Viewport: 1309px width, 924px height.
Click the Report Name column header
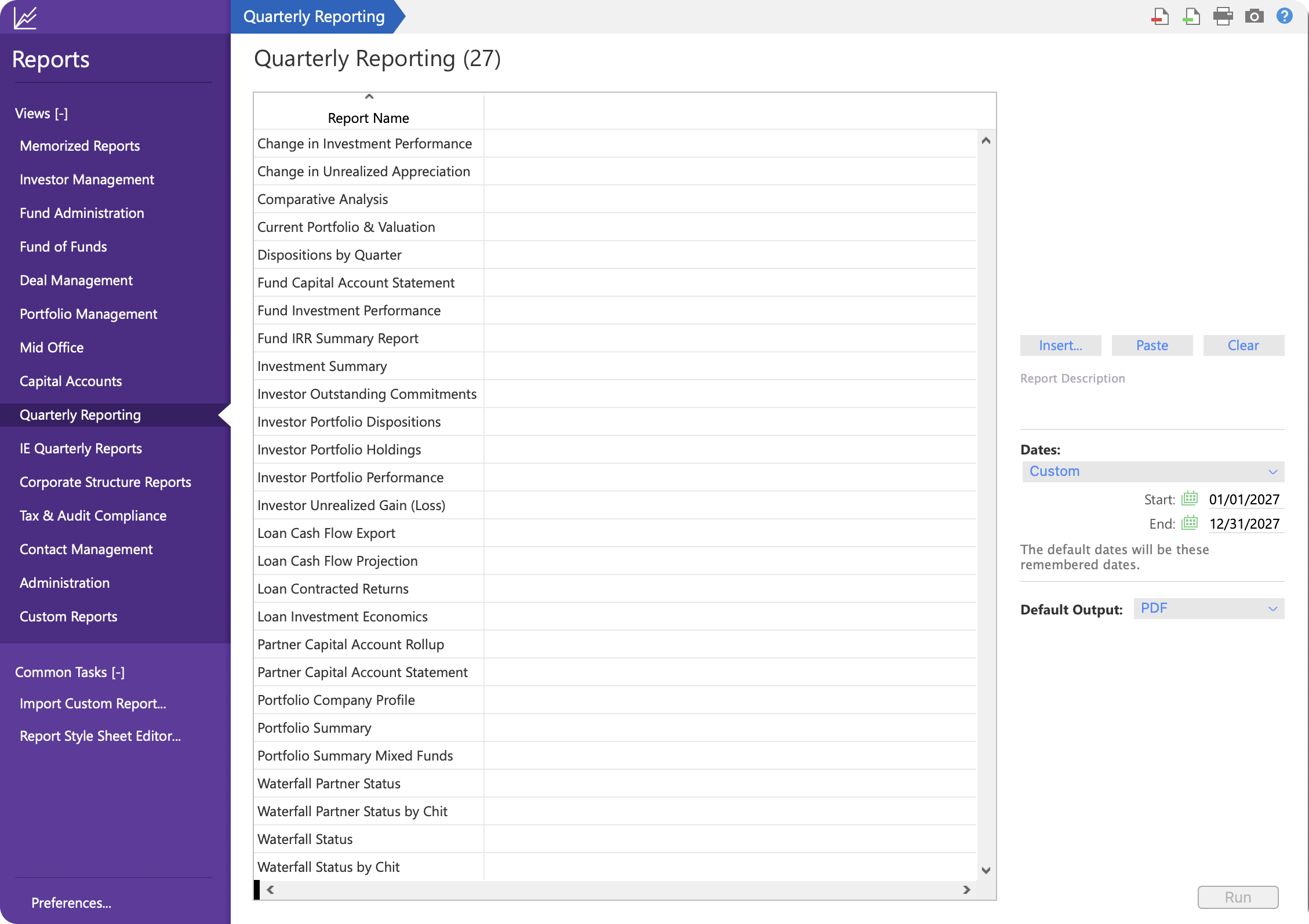(369, 118)
